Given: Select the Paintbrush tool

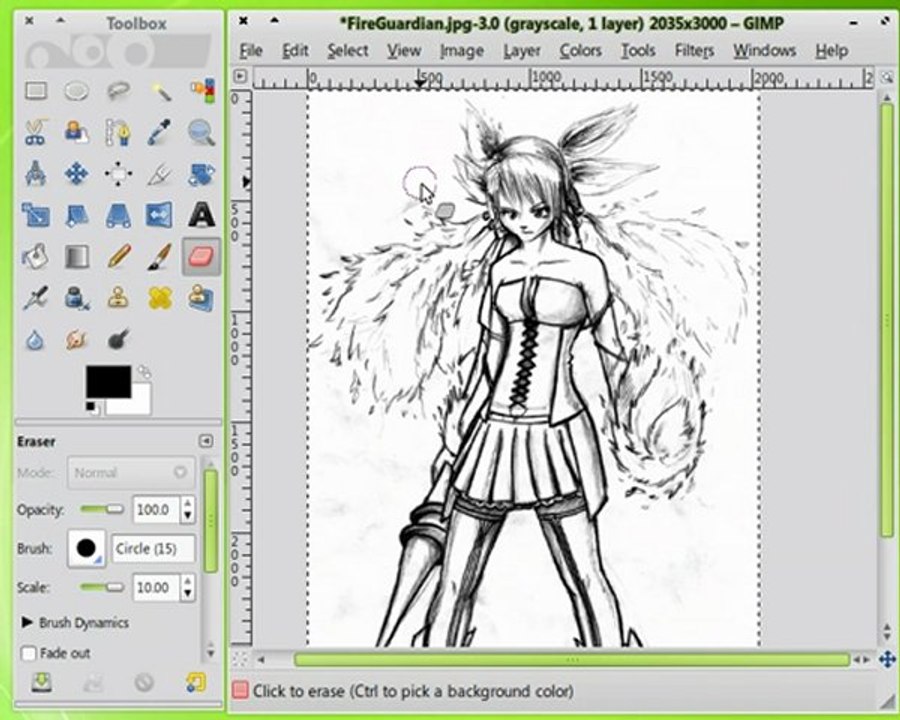Looking at the screenshot, I should coord(160,257).
